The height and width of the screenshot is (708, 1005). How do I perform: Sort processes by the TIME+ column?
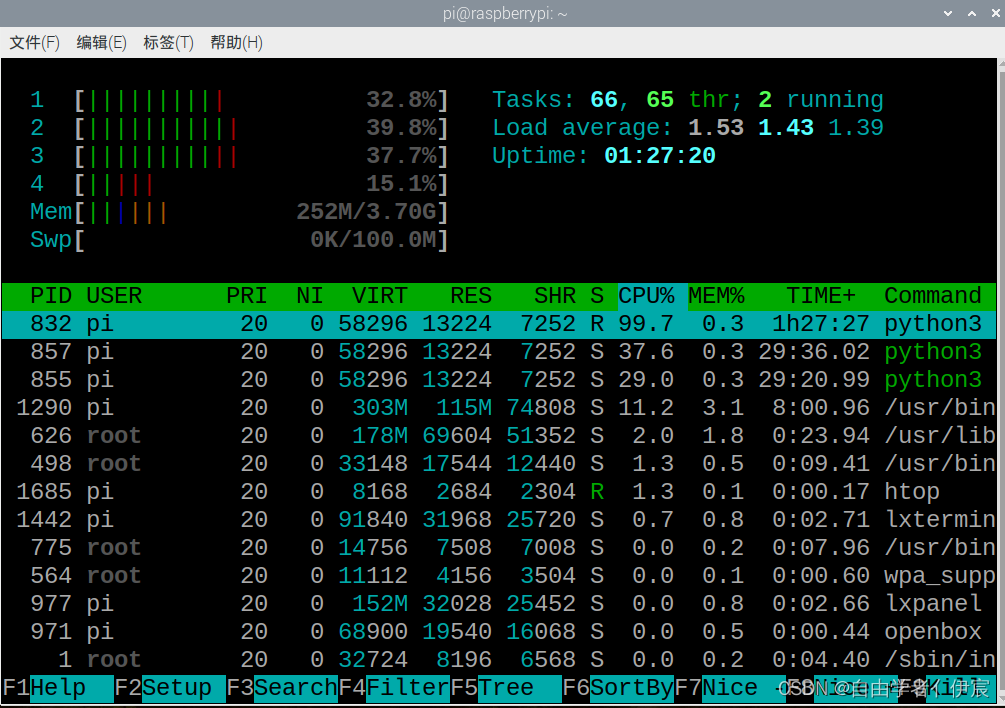coord(820,295)
